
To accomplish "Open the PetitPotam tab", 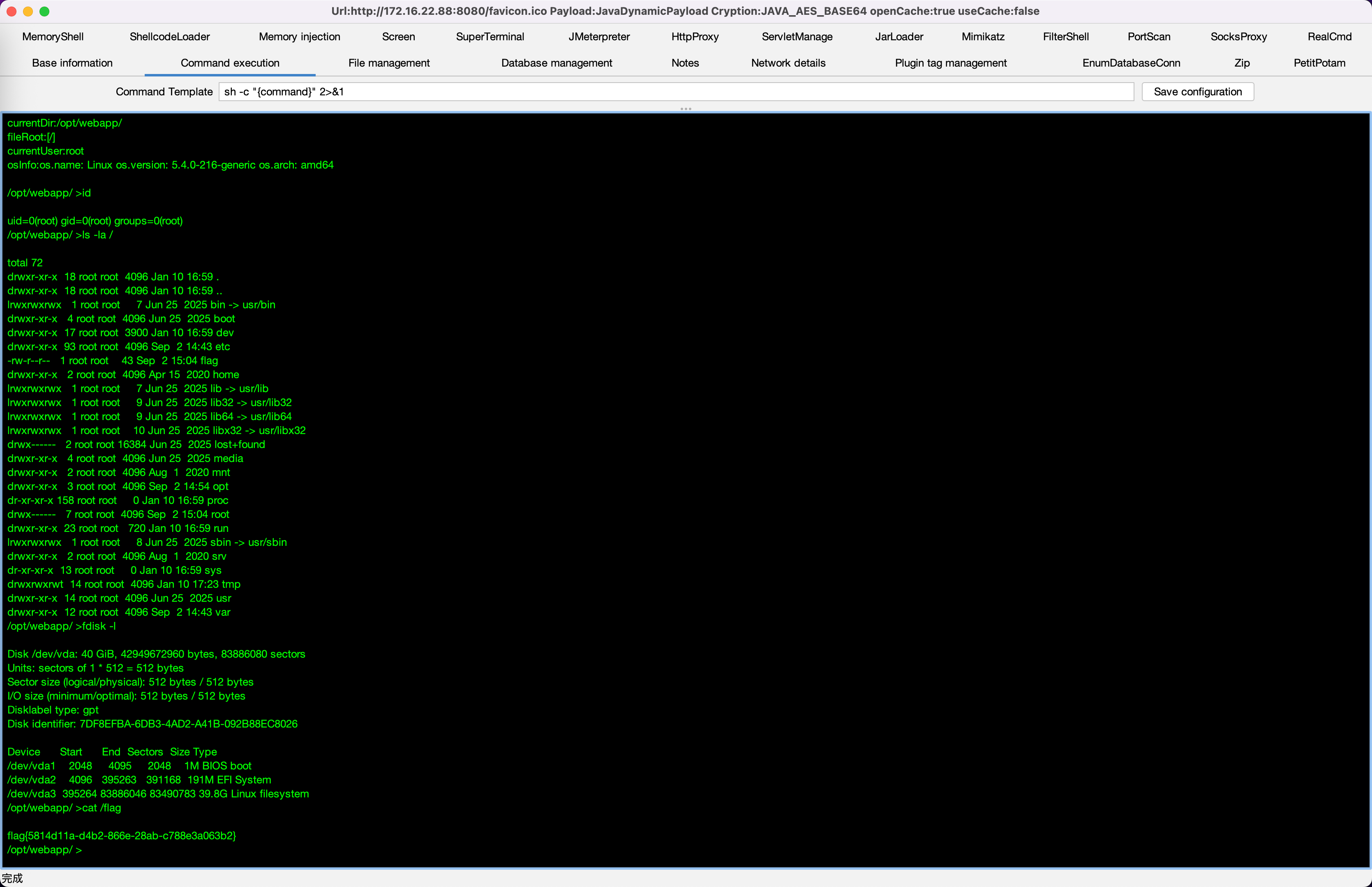I will coord(1319,63).
